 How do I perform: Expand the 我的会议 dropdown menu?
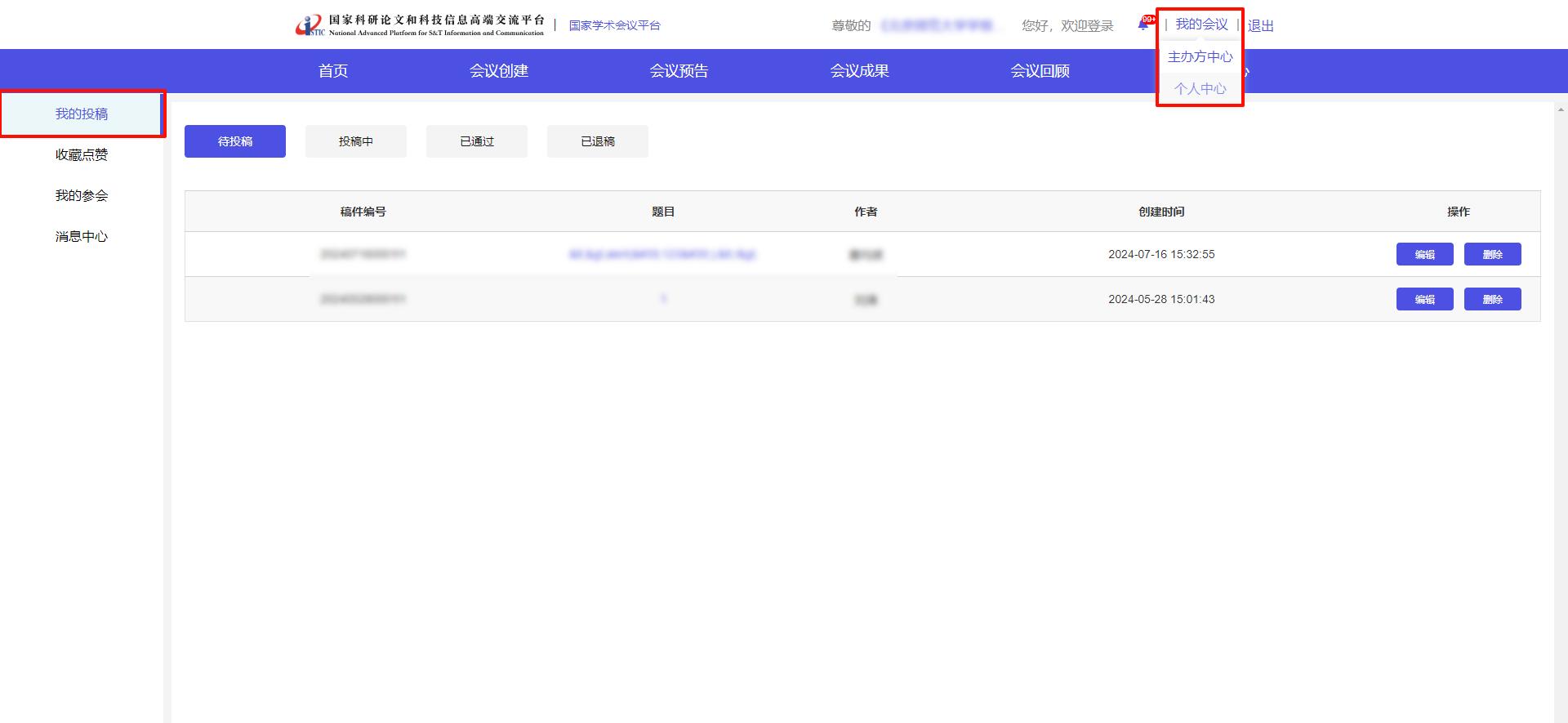click(1201, 25)
